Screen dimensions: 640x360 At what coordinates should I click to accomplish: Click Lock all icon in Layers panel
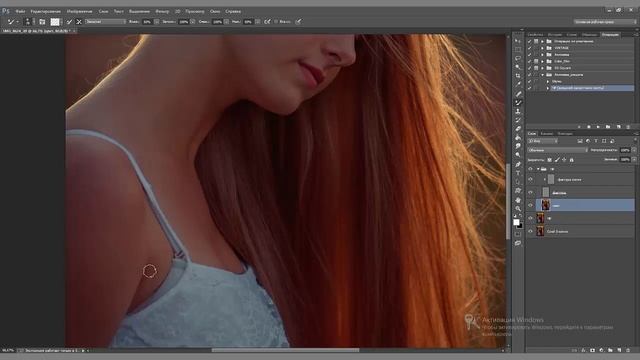[571, 160]
